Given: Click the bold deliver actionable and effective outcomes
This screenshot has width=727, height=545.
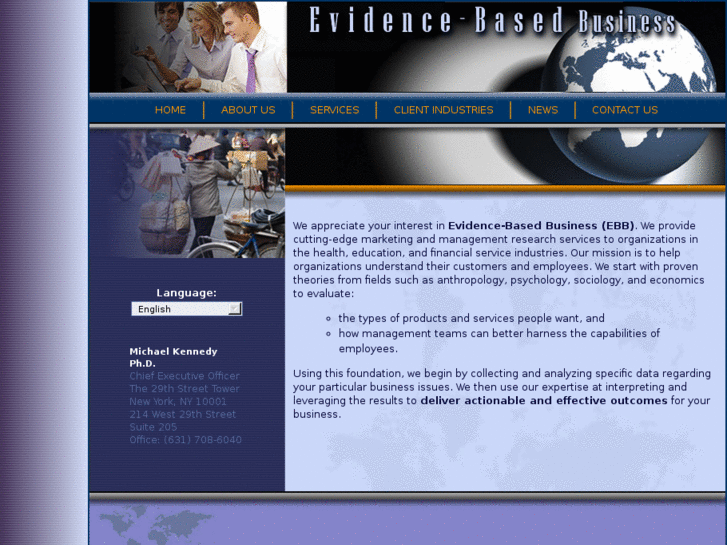Looking at the screenshot, I should click(544, 401).
